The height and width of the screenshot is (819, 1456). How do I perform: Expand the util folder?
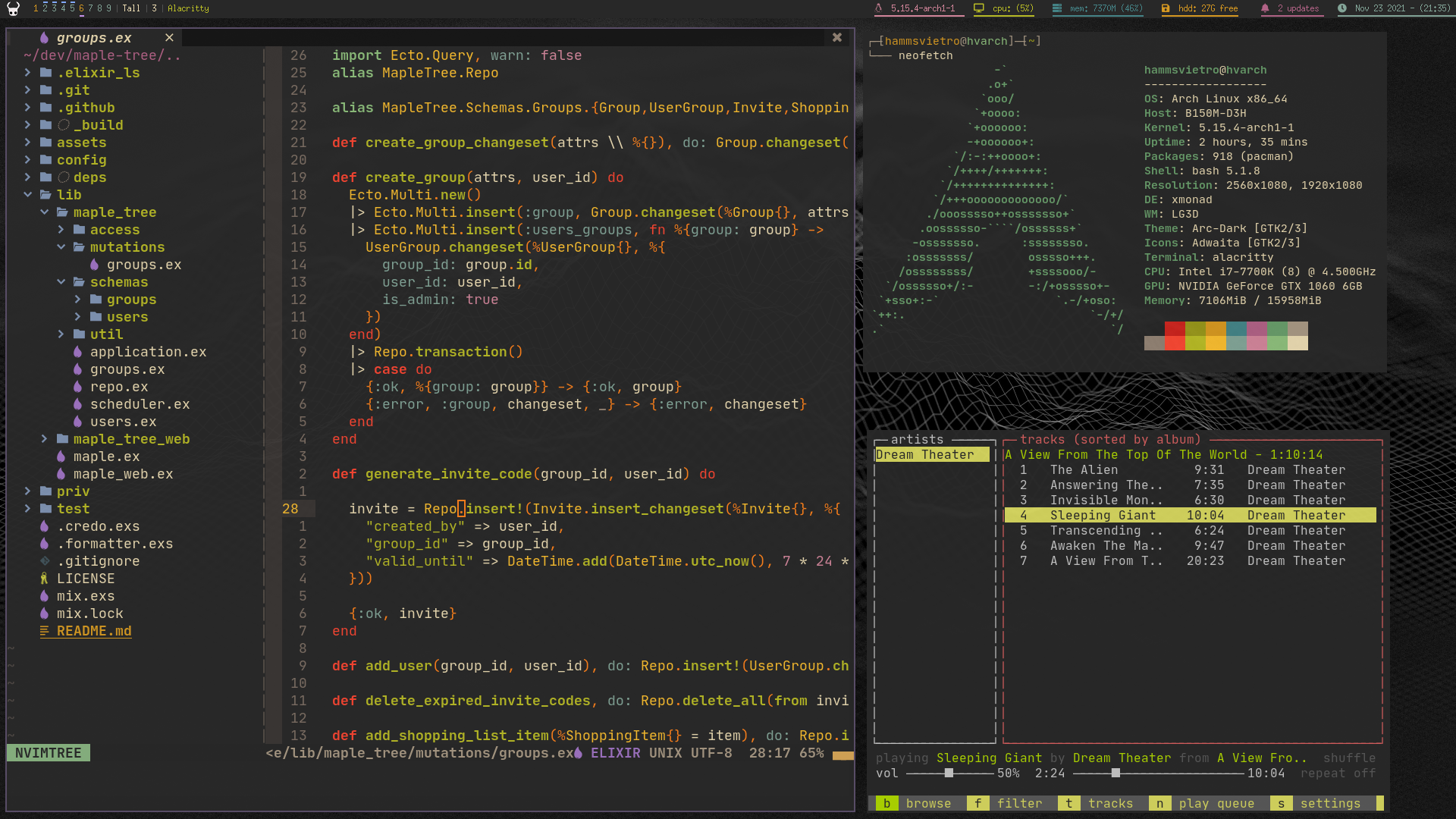point(61,334)
